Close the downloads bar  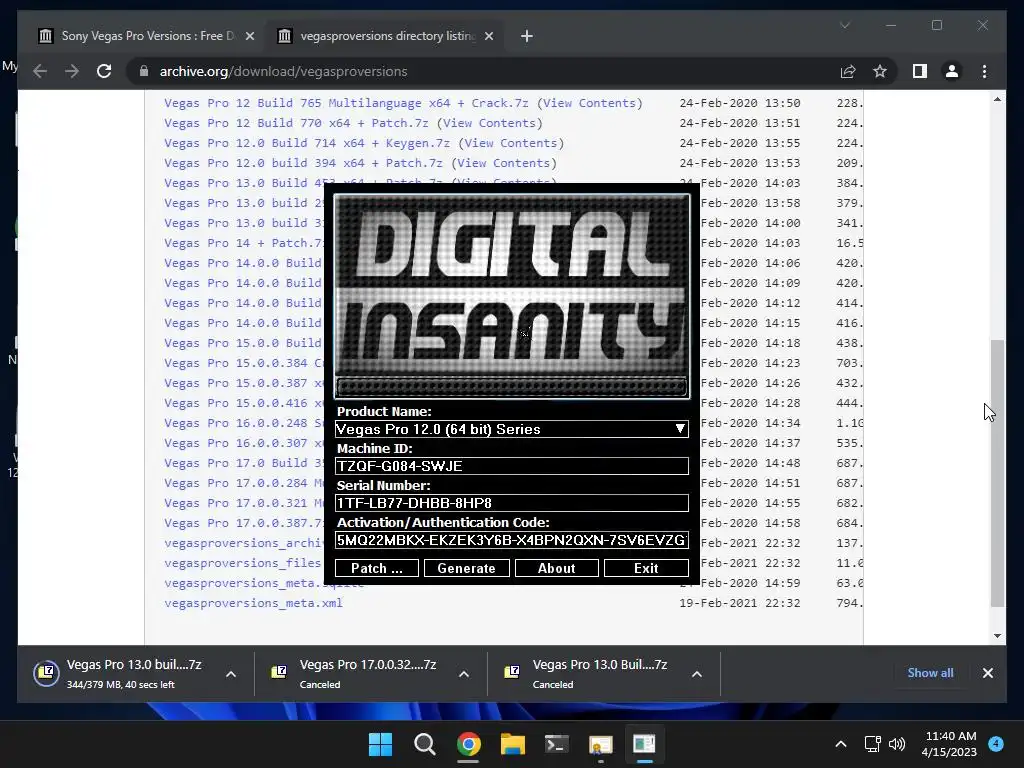tap(987, 673)
